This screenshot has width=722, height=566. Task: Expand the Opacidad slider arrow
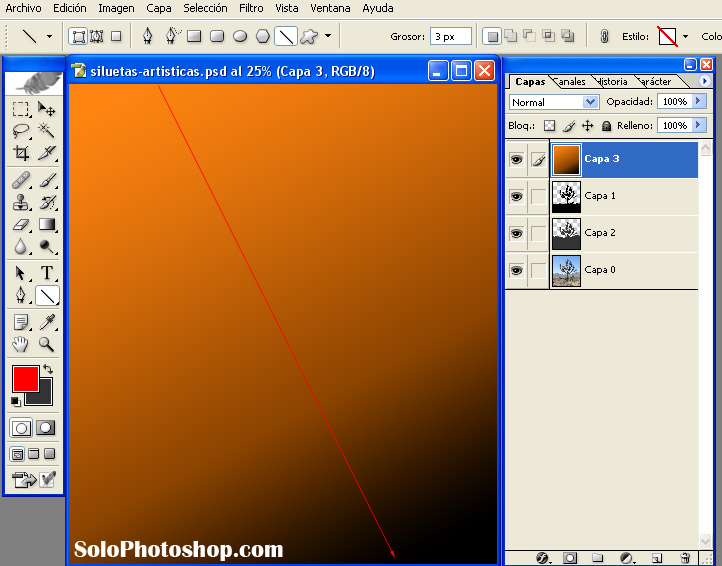698,102
